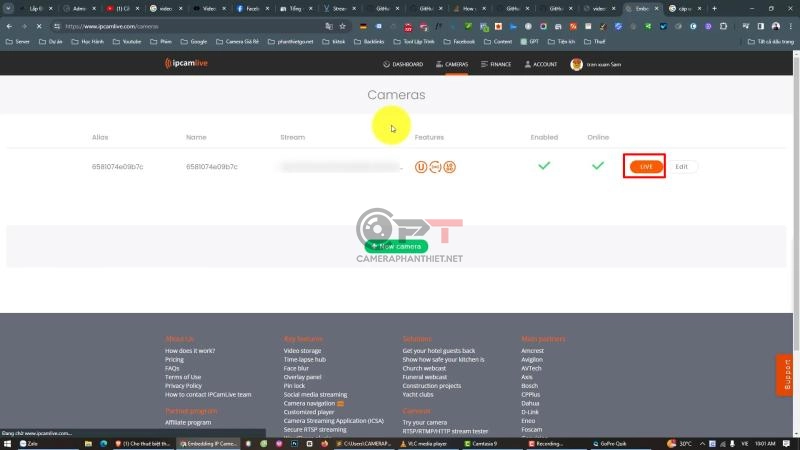Open the ACCOUNT nav item

coord(540,64)
